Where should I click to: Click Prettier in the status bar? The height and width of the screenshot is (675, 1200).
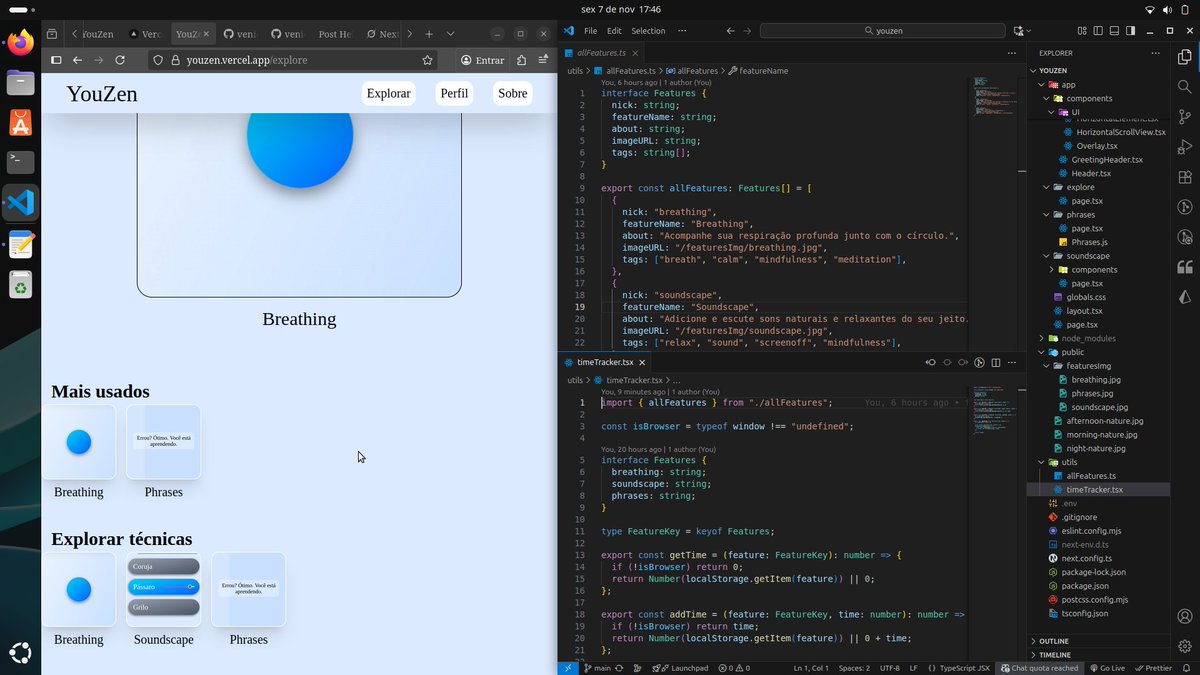click(1154, 668)
